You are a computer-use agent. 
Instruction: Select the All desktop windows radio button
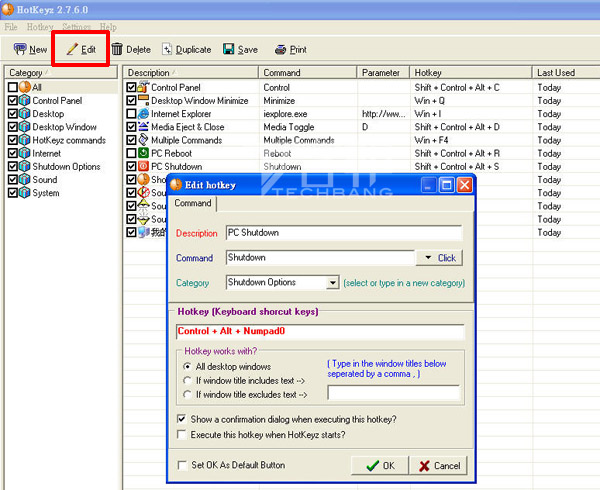[x=189, y=366]
